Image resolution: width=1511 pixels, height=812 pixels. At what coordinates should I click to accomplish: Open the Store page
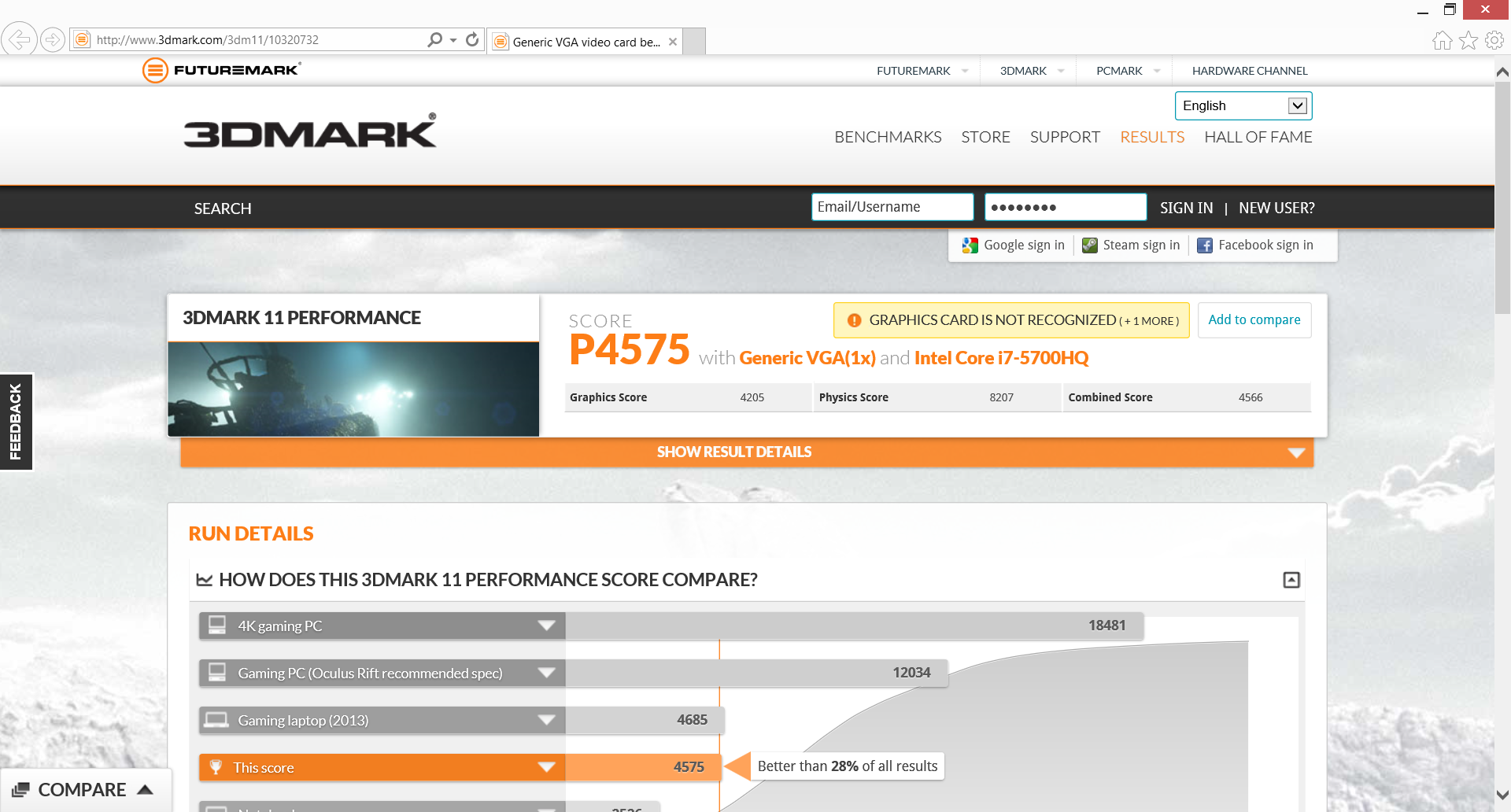point(985,137)
